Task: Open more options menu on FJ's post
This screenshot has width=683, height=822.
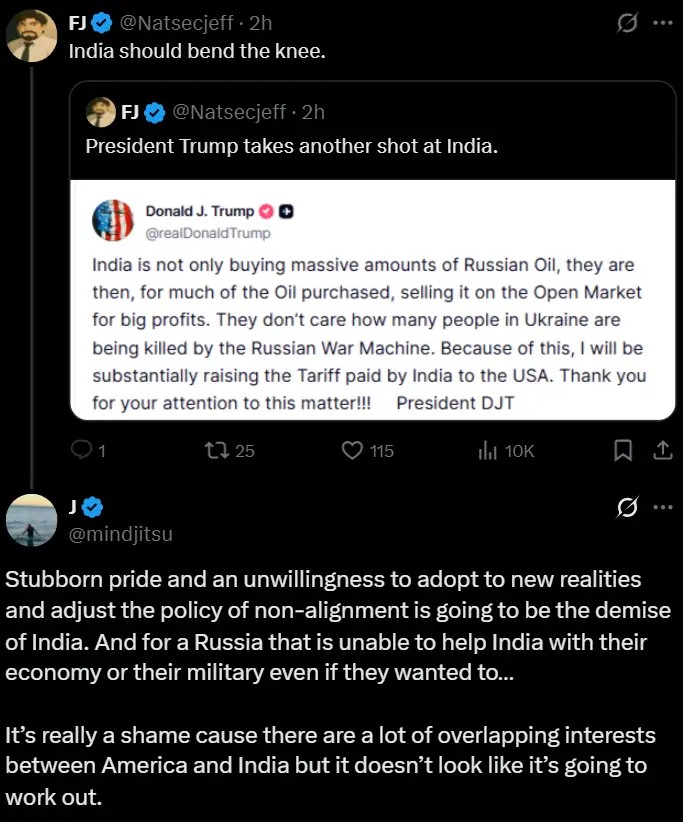Action: 663,23
